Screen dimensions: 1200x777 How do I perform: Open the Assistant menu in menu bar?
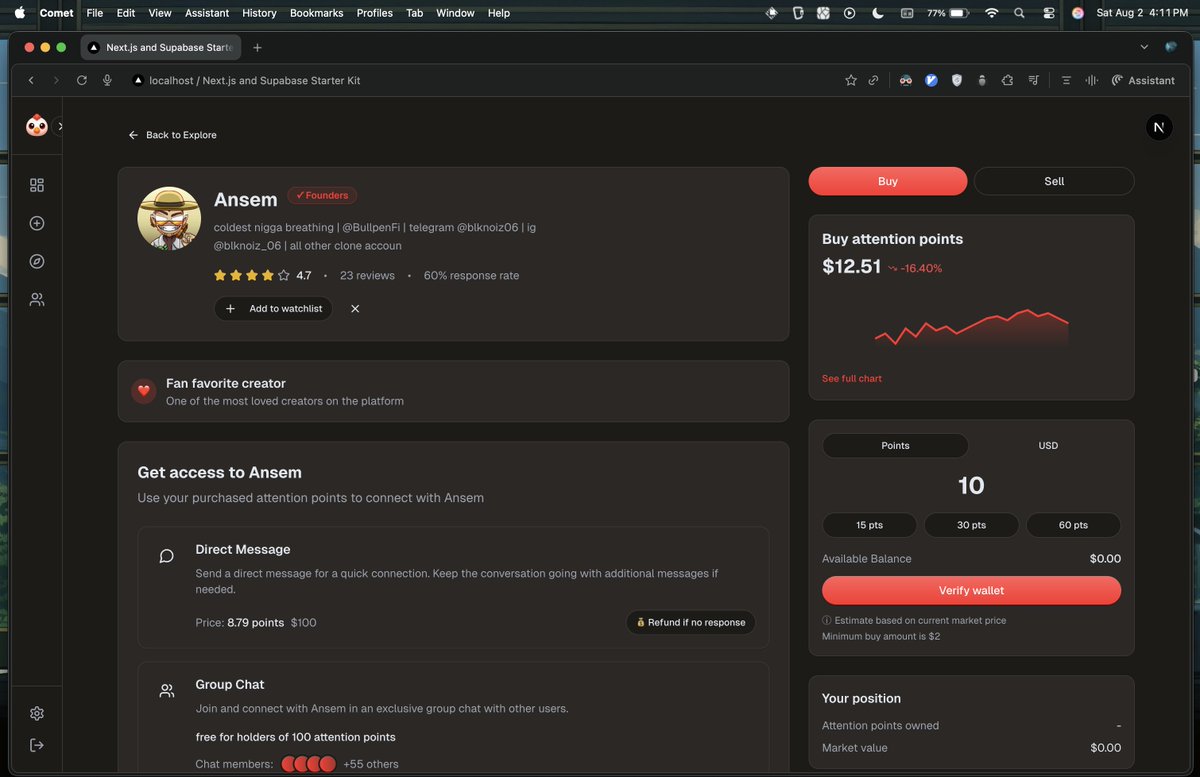point(207,13)
